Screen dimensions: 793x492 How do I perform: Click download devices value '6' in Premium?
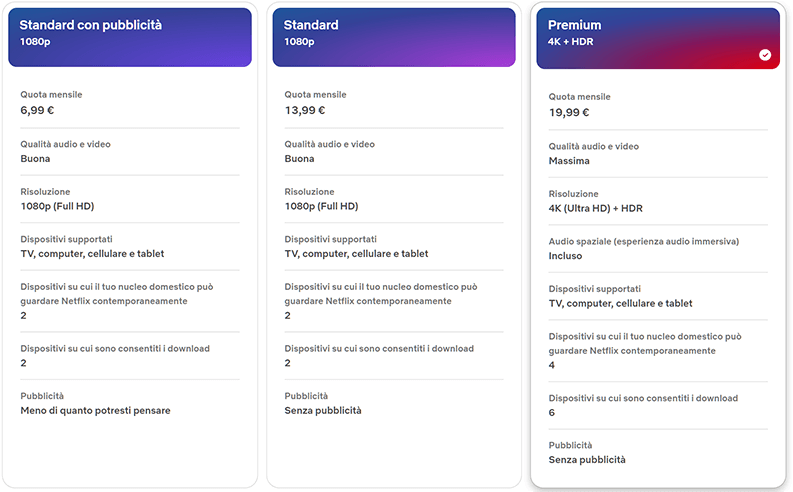click(552, 413)
